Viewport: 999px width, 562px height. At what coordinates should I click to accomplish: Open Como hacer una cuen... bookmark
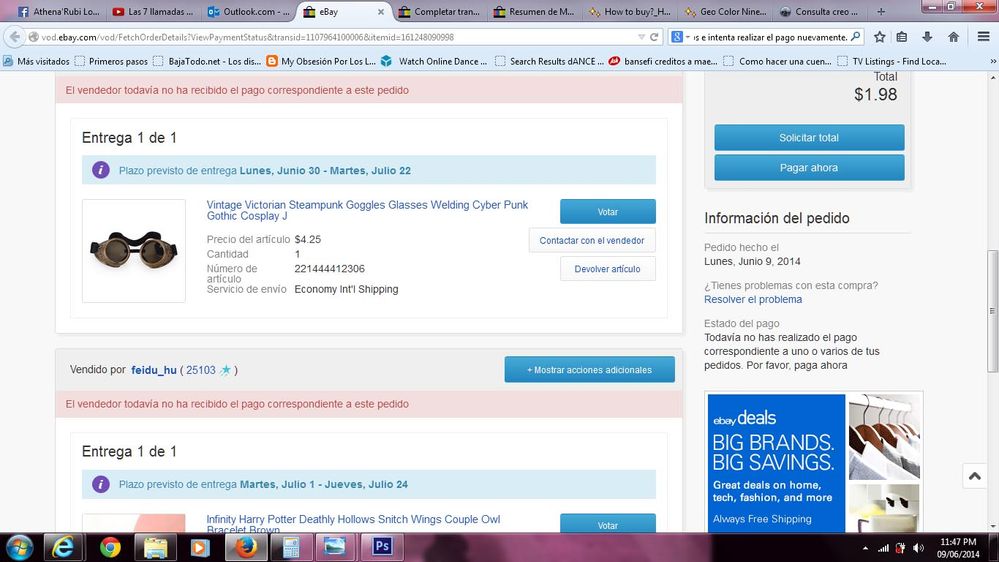pyautogui.click(x=777, y=61)
